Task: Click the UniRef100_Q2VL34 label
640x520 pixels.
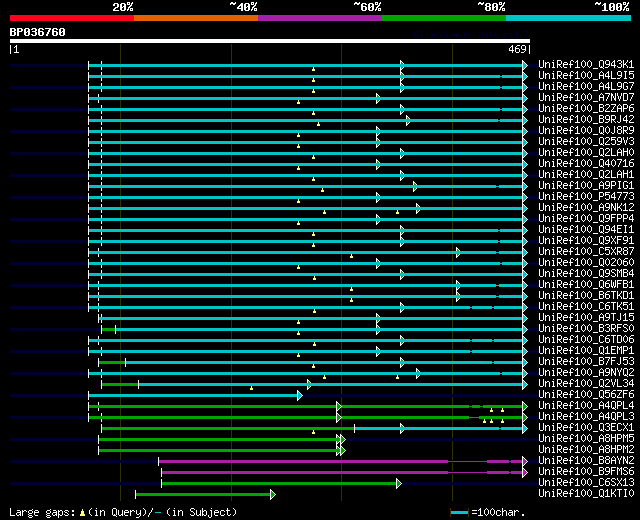Action: coord(586,384)
